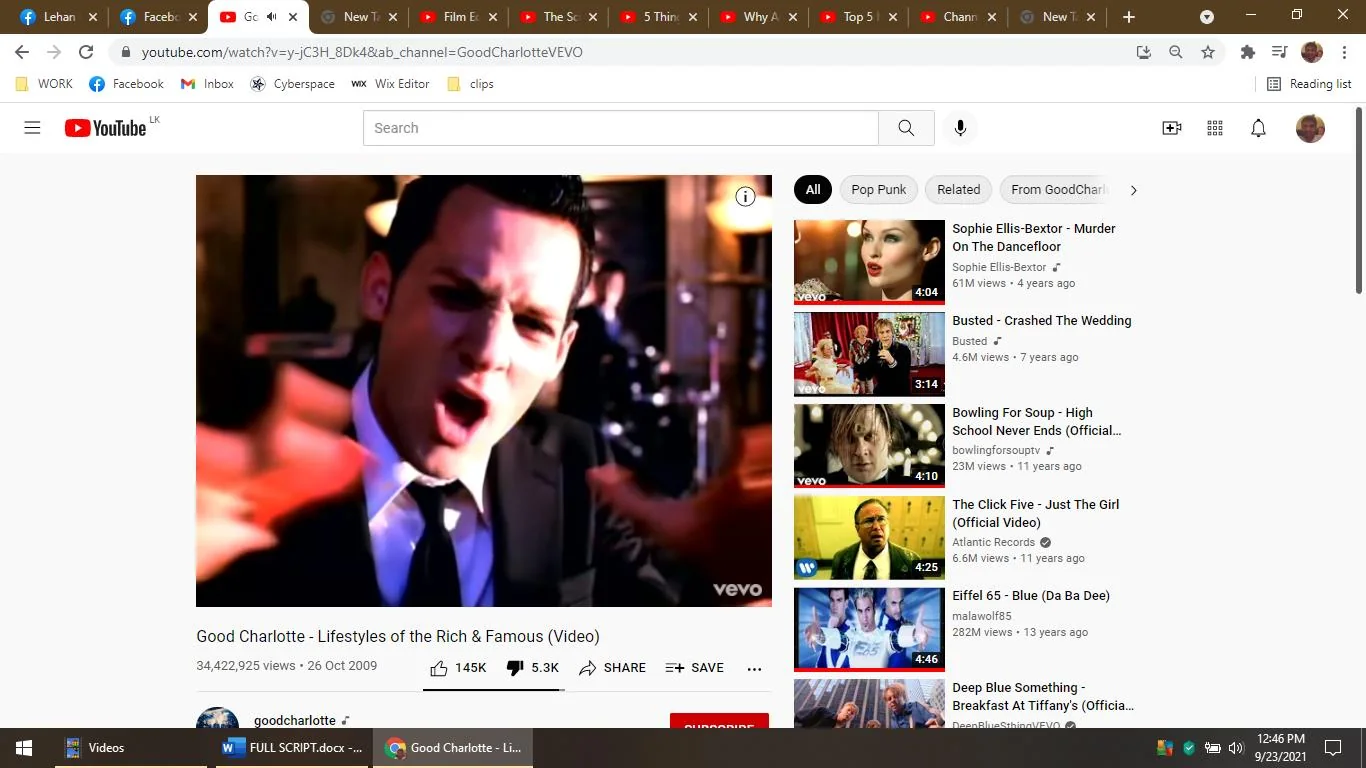The width and height of the screenshot is (1366, 768).
Task: View site information via the lock icon
Action: tap(126, 52)
